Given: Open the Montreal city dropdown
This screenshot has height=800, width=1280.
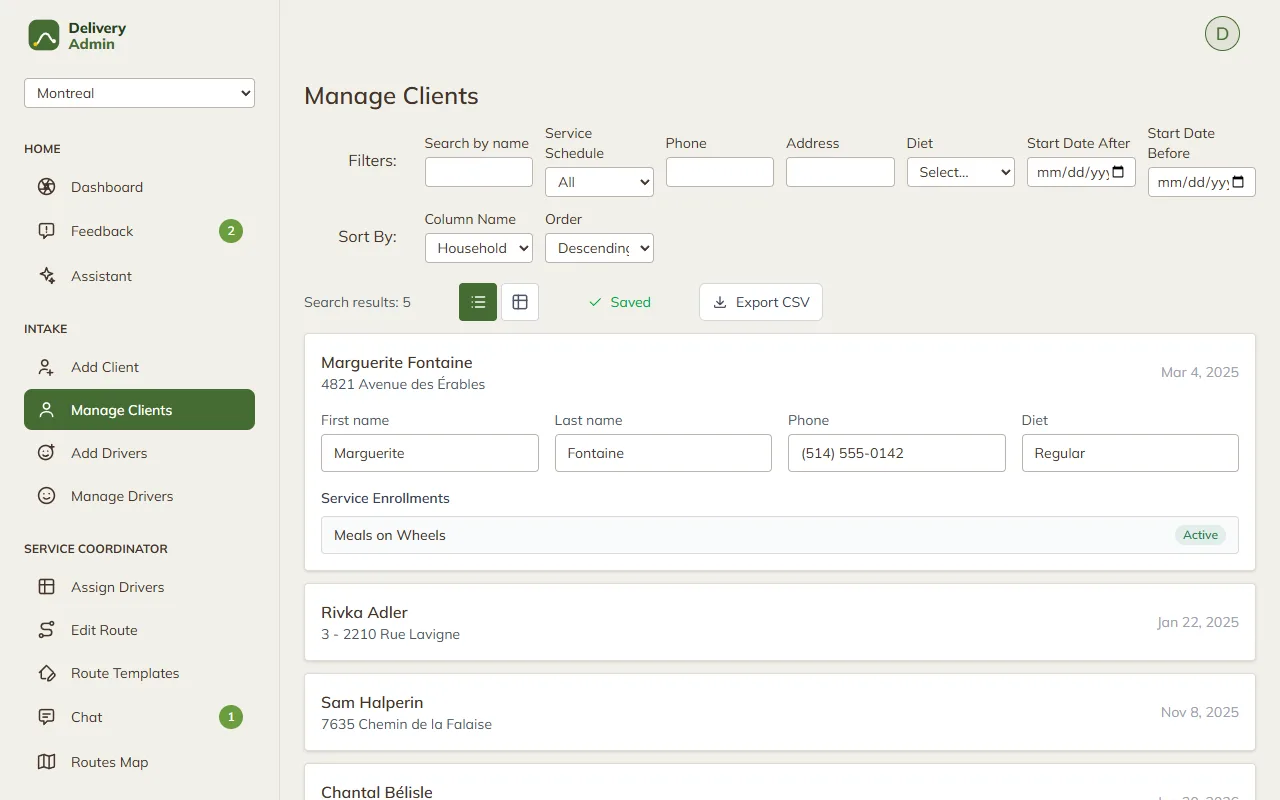Looking at the screenshot, I should [140, 93].
